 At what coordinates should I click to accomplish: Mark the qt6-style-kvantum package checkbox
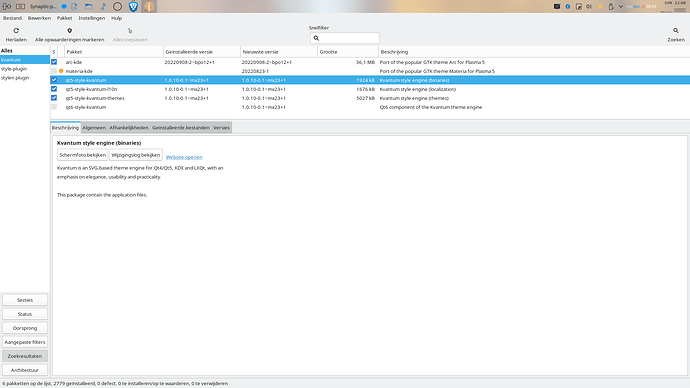(x=54, y=107)
